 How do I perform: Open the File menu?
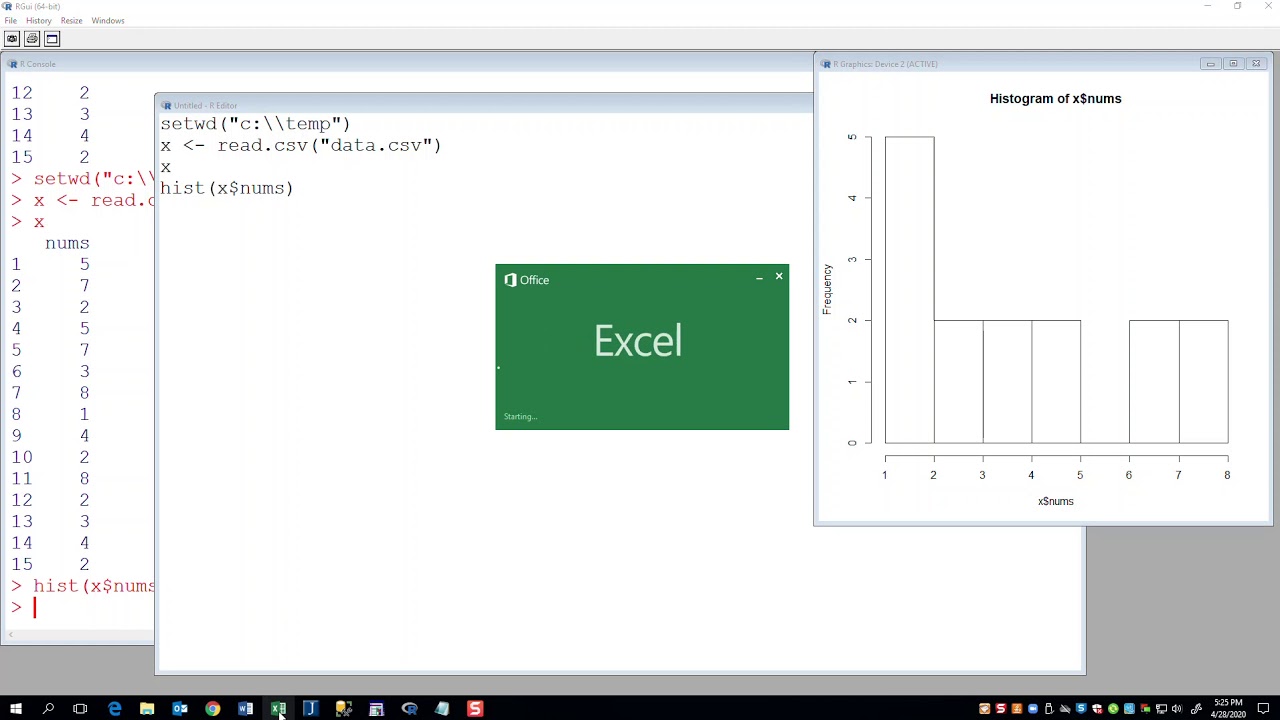tap(10, 20)
